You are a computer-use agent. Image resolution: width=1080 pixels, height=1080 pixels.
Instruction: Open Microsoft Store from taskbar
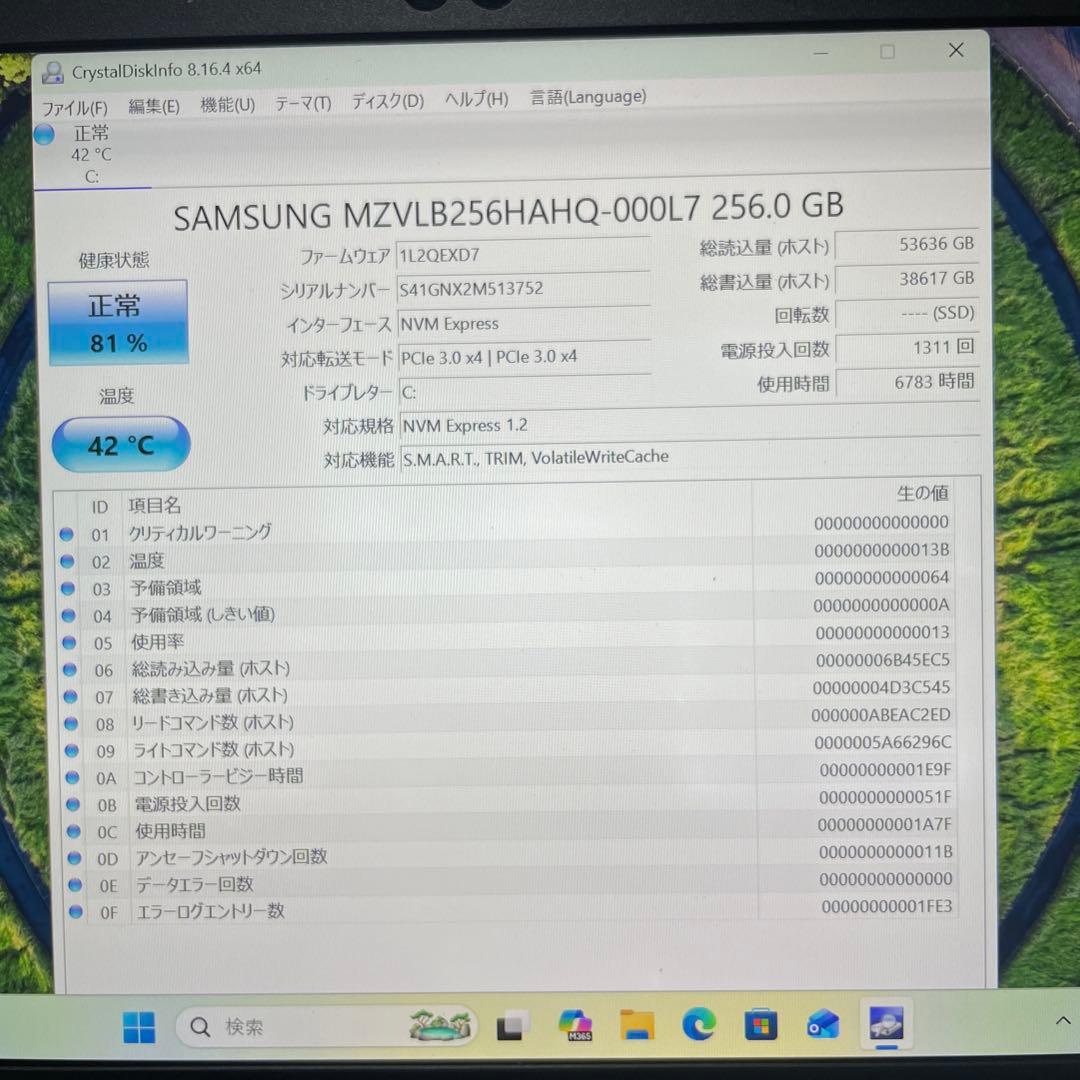tap(761, 1024)
